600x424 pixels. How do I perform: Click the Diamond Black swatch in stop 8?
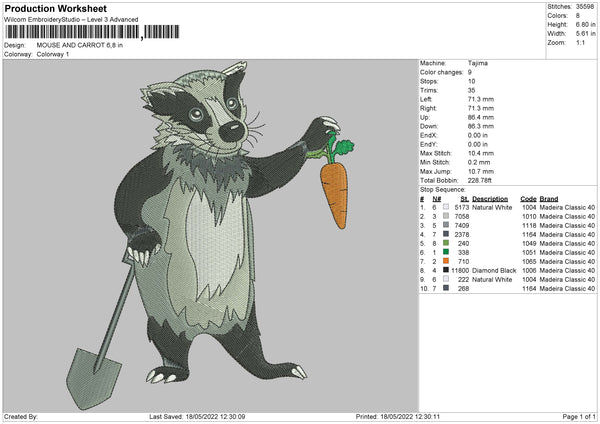[x=446, y=270]
